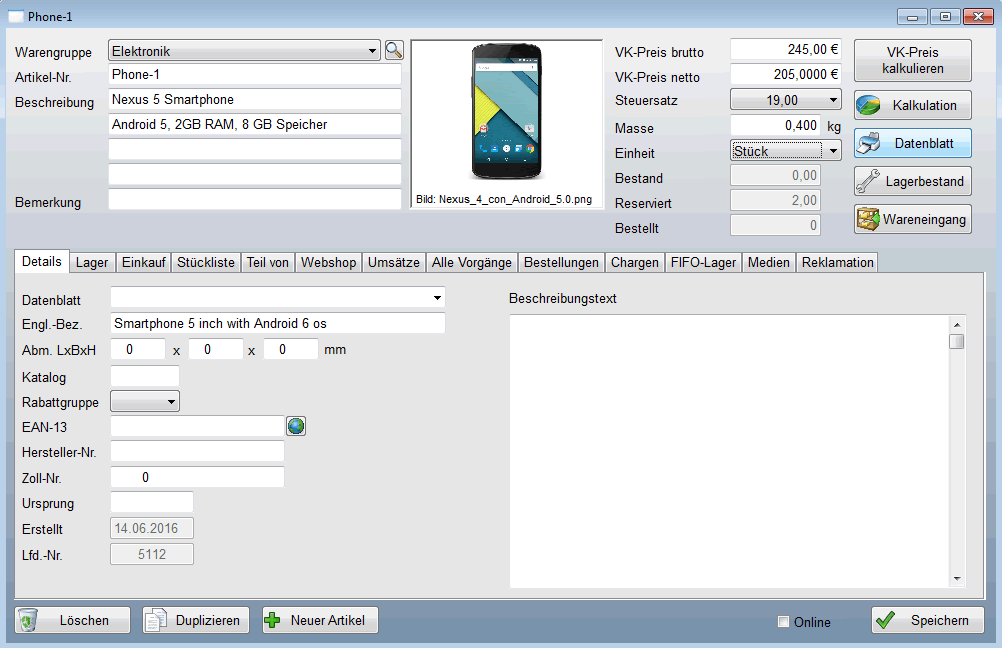Open Lagerbestand with the wrench button
Viewport: 1002px width, 648px height.
(913, 181)
